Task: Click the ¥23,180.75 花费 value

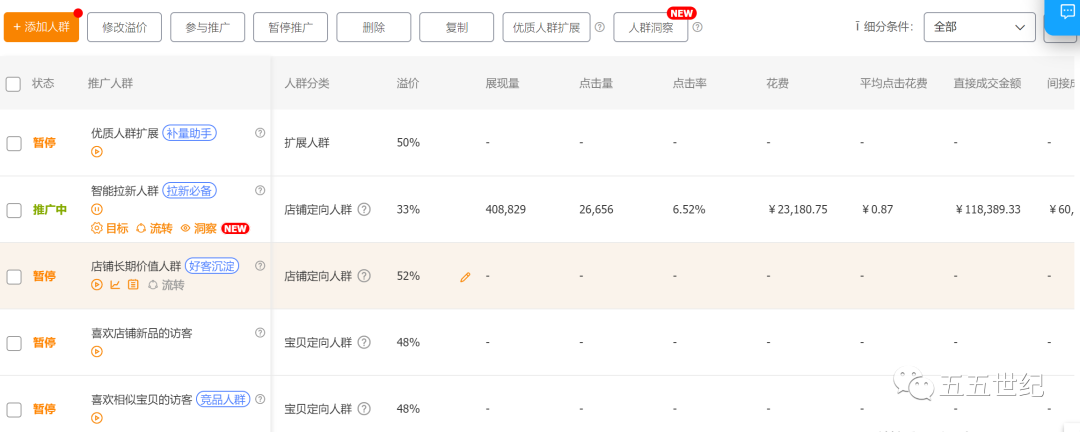Action: click(797, 209)
